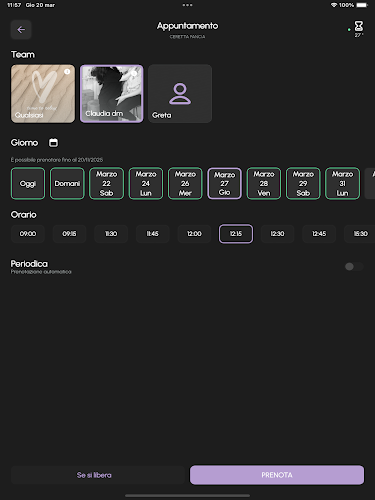The image size is (375, 500).
Task: Choose the 12:00 time slot
Action: [x=194, y=234]
